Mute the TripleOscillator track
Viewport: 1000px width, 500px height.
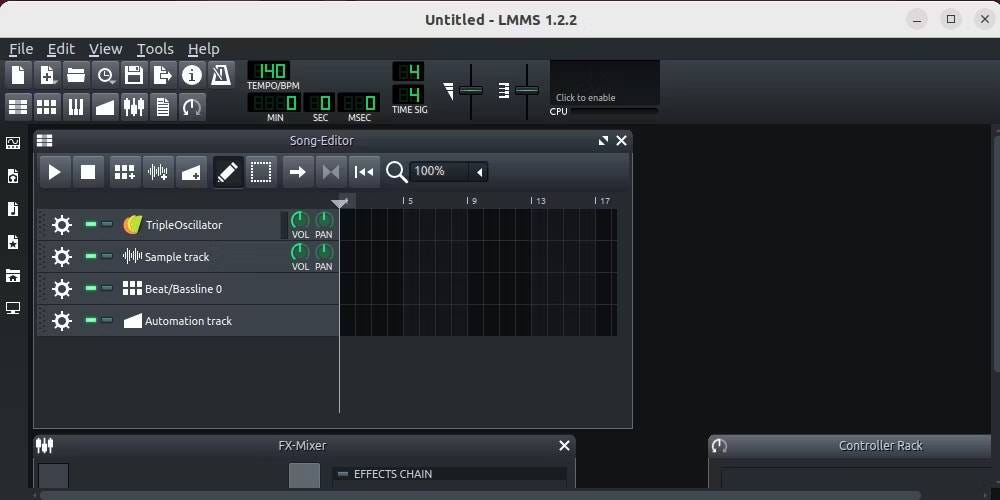pos(91,225)
